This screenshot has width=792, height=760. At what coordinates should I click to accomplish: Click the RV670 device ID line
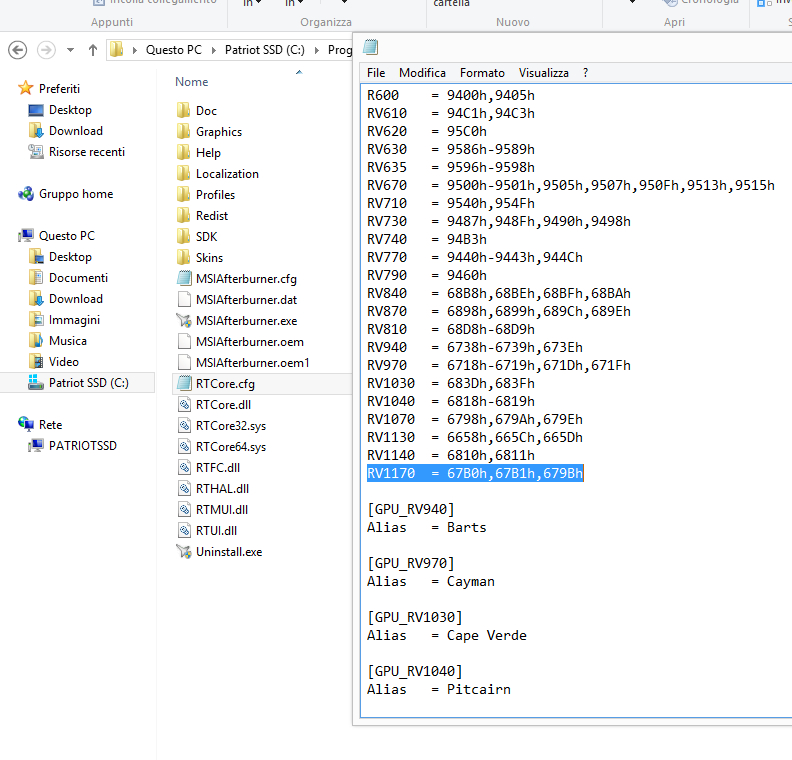[570, 185]
